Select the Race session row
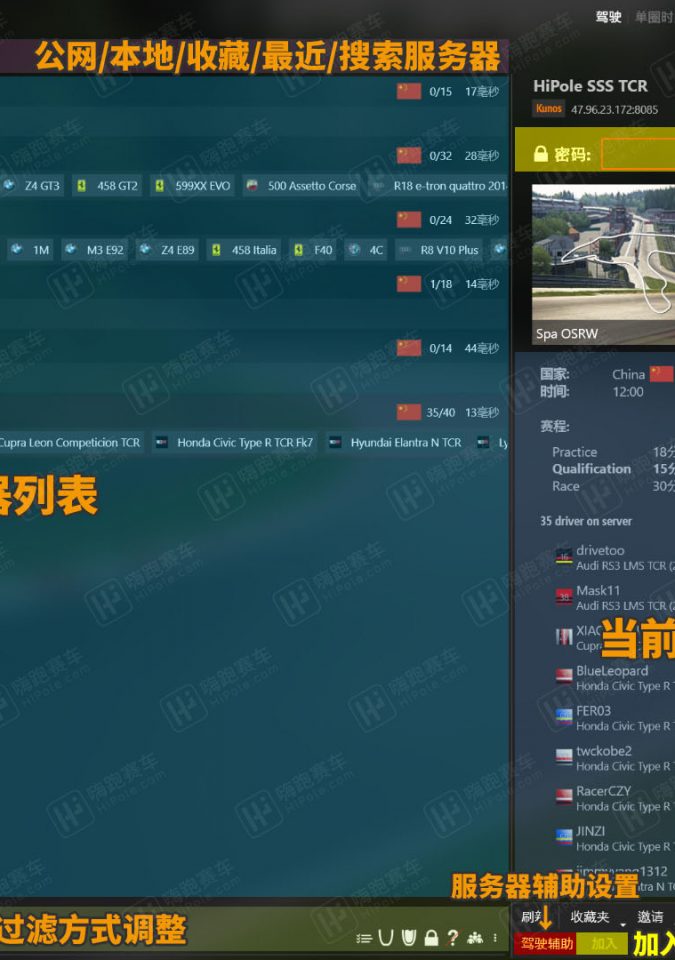Screen dimensions: 675x960 [x=611, y=486]
